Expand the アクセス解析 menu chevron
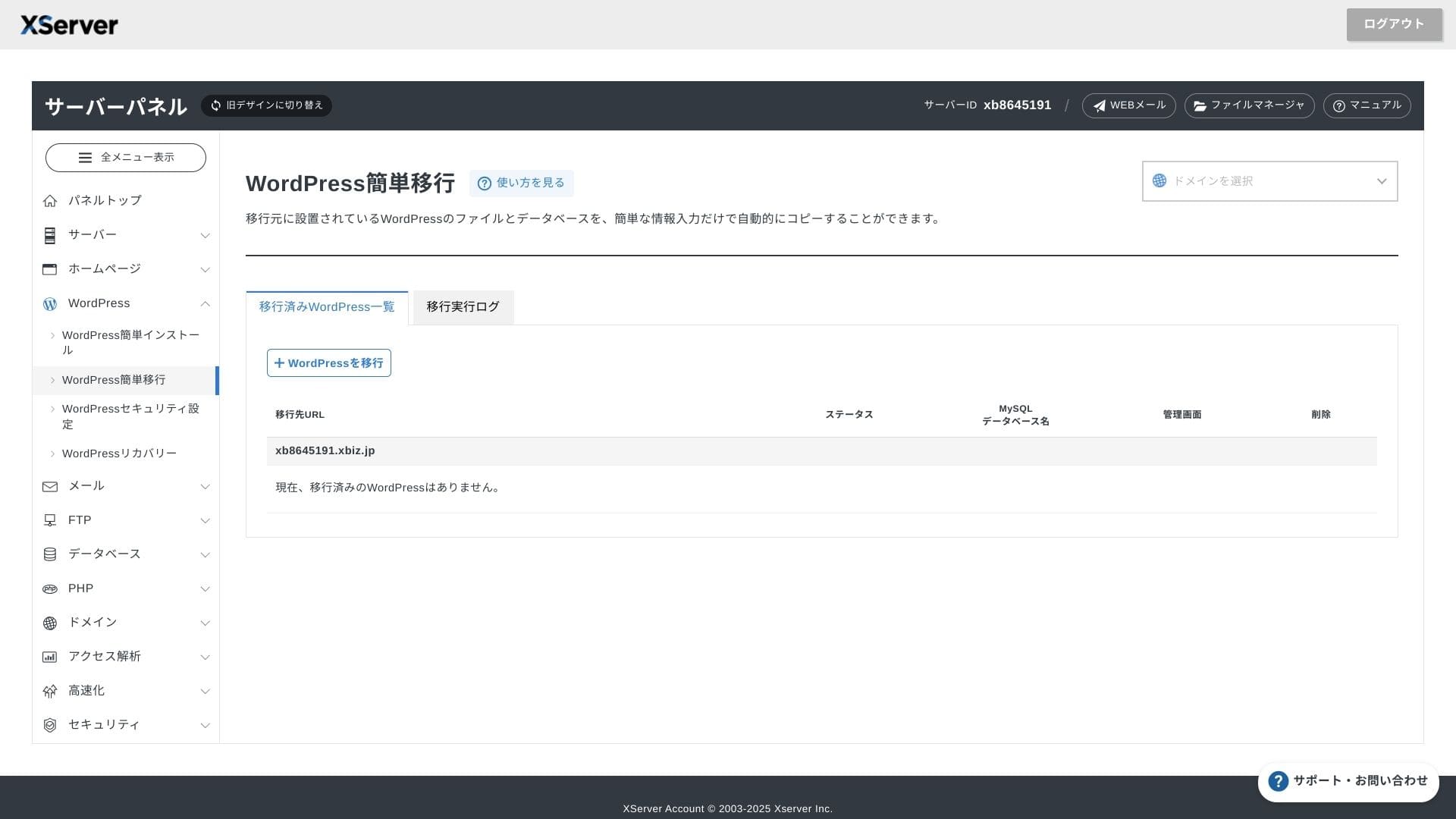This screenshot has width=1456, height=819. (x=205, y=657)
